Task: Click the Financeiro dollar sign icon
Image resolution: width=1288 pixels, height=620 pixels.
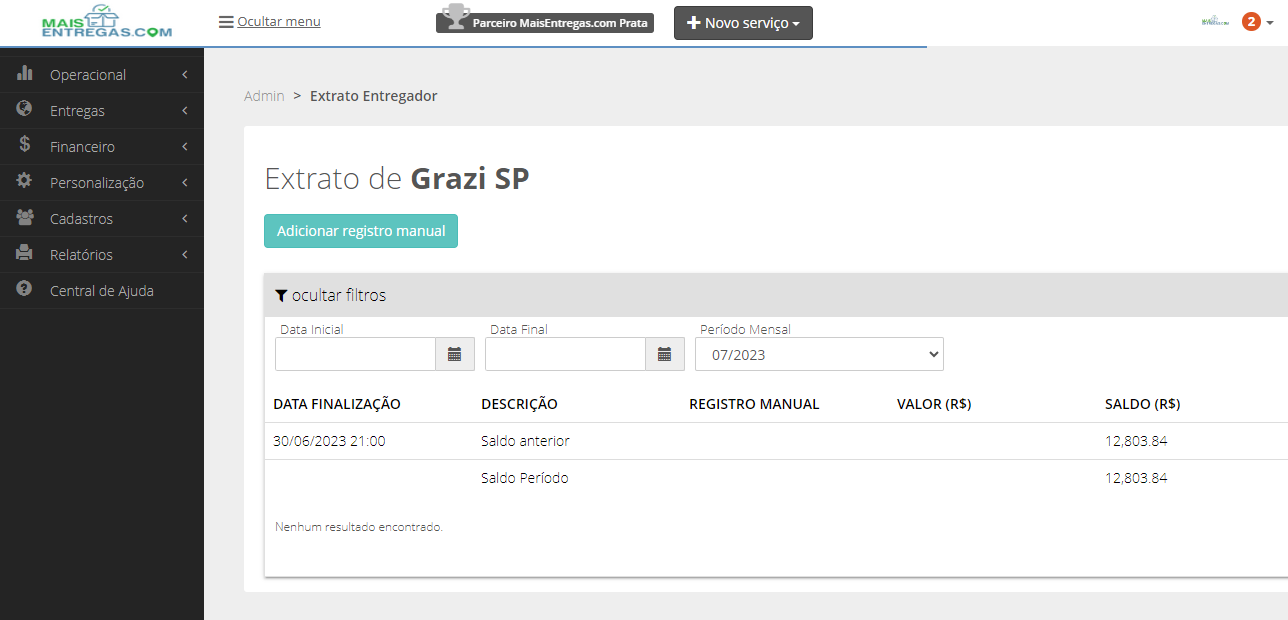Action: tap(25, 145)
